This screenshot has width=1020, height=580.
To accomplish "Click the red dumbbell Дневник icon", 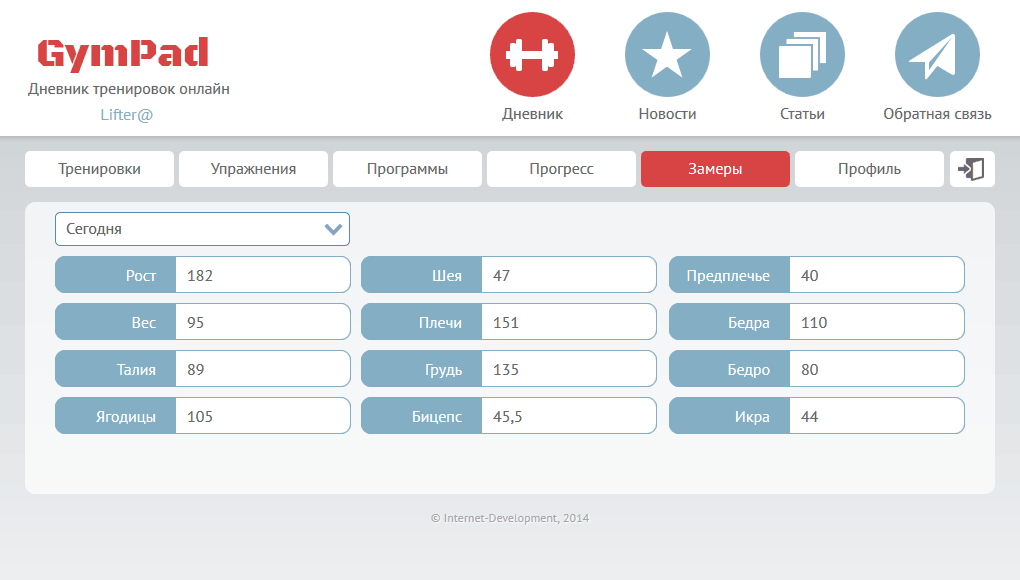I will (x=532, y=54).
